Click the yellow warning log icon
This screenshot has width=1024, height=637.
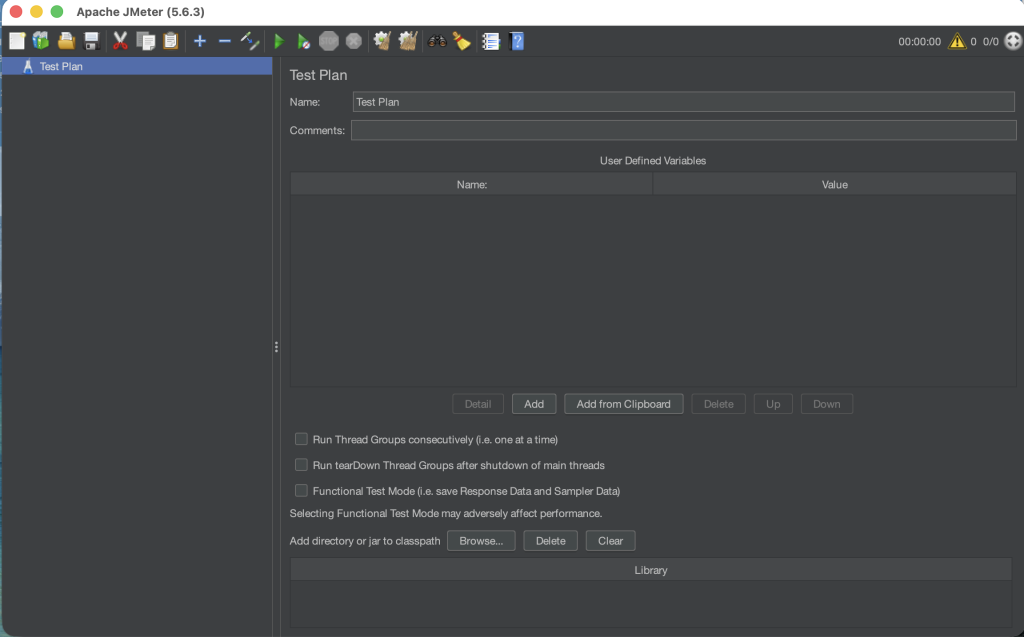click(957, 41)
